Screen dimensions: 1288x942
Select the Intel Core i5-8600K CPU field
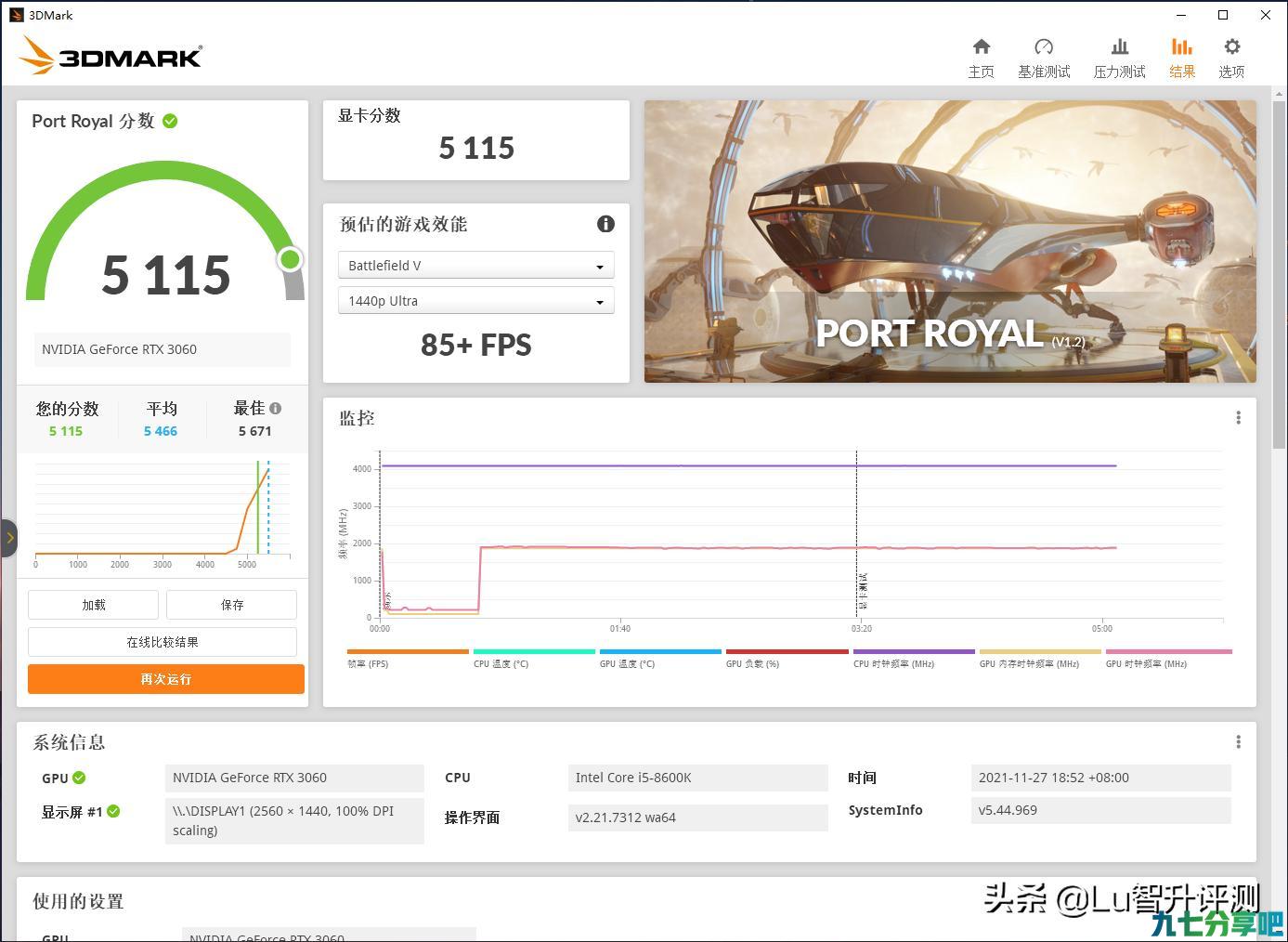[x=697, y=778]
